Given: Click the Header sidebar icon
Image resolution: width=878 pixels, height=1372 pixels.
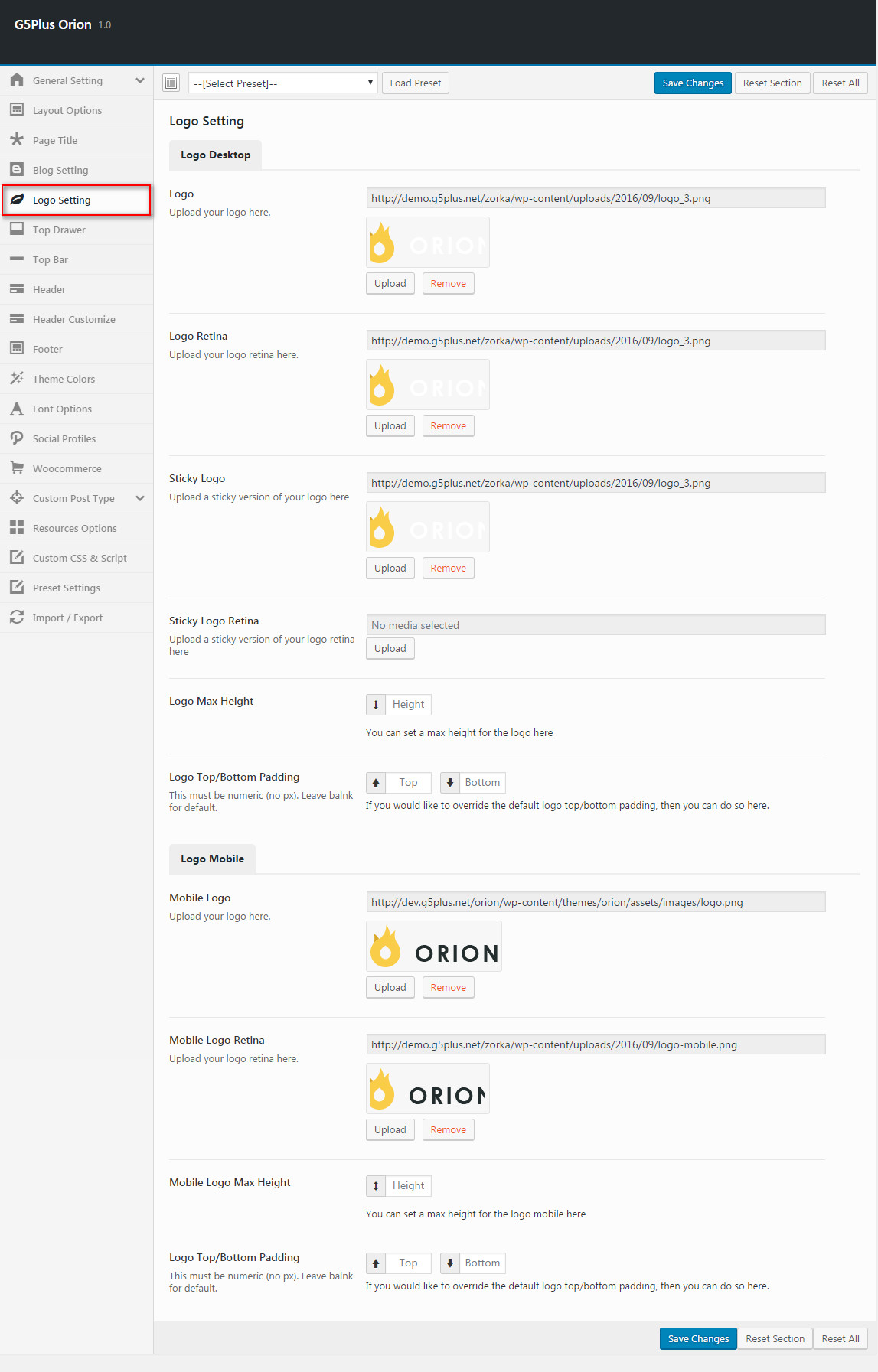Looking at the screenshot, I should click(x=17, y=289).
